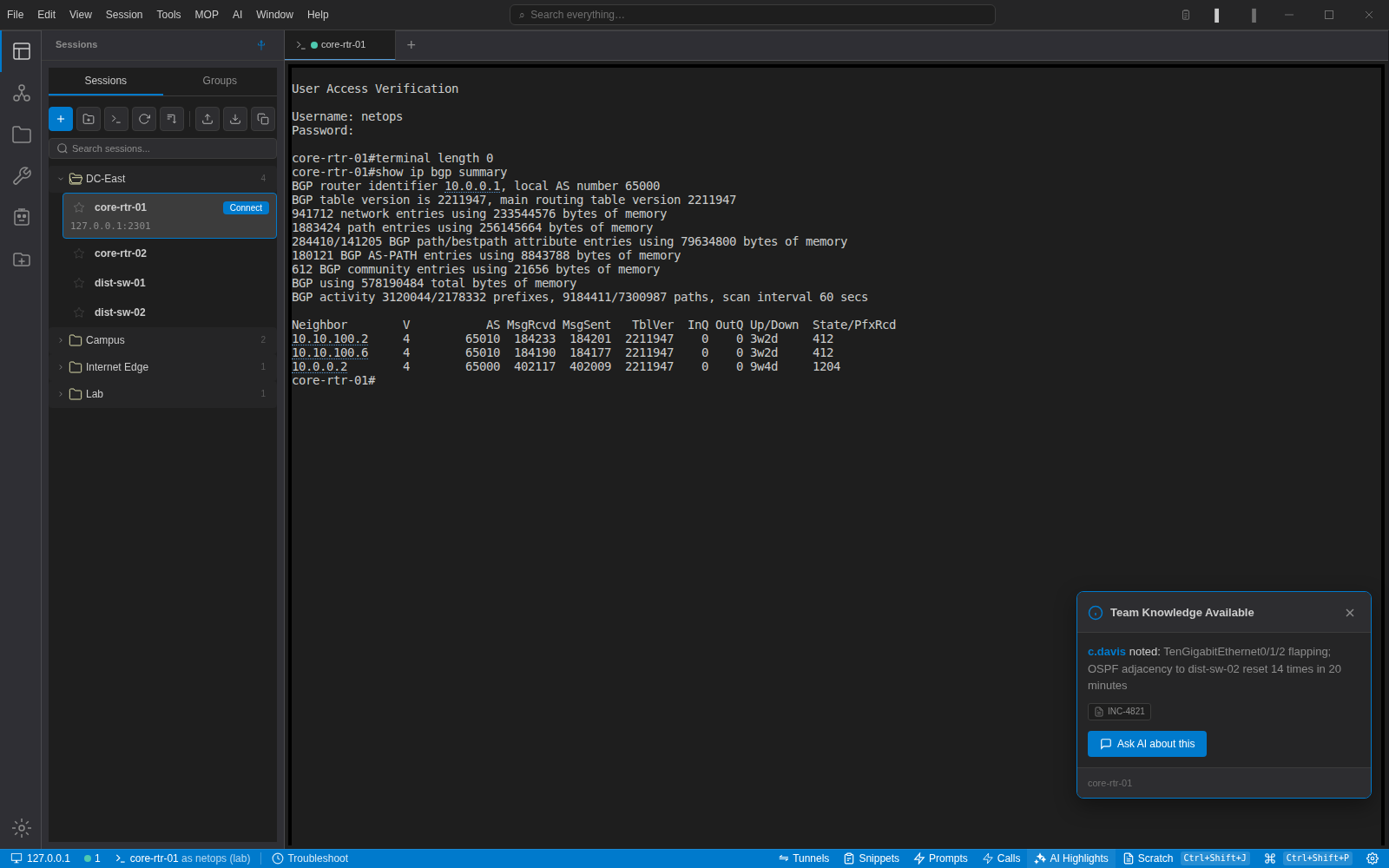Open the wrench tools sidebar icon
This screenshot has width=1389, height=868.
pos(22,176)
